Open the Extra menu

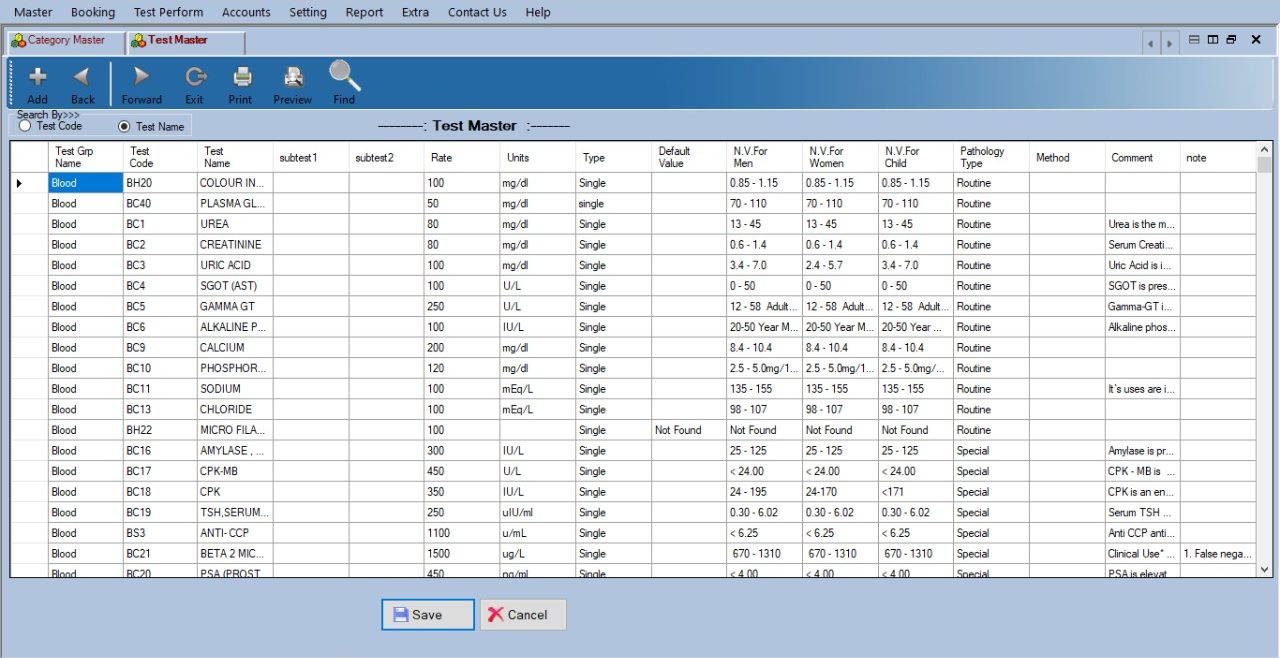coord(415,12)
